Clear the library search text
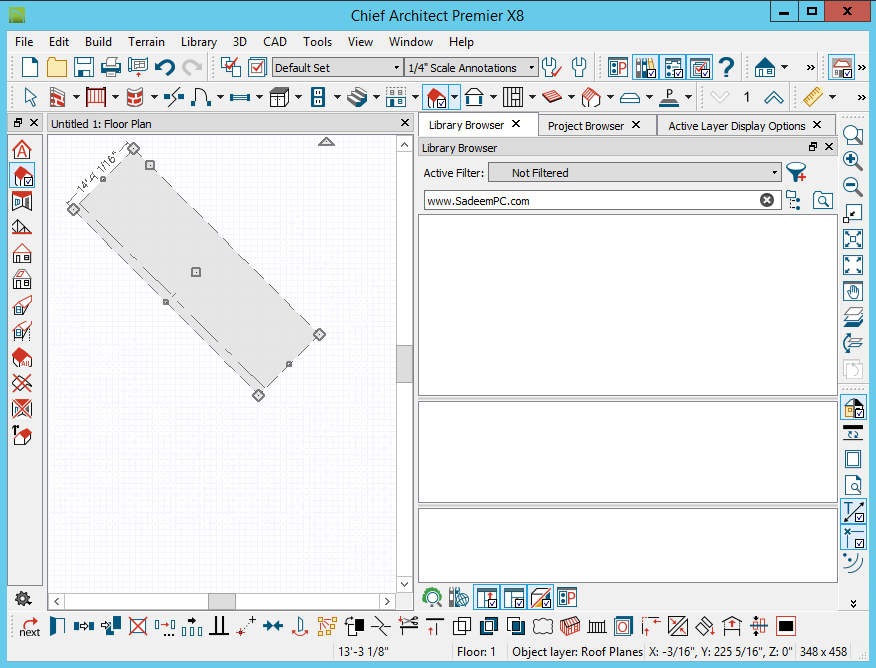Viewport: 876px width, 668px height. (x=767, y=200)
